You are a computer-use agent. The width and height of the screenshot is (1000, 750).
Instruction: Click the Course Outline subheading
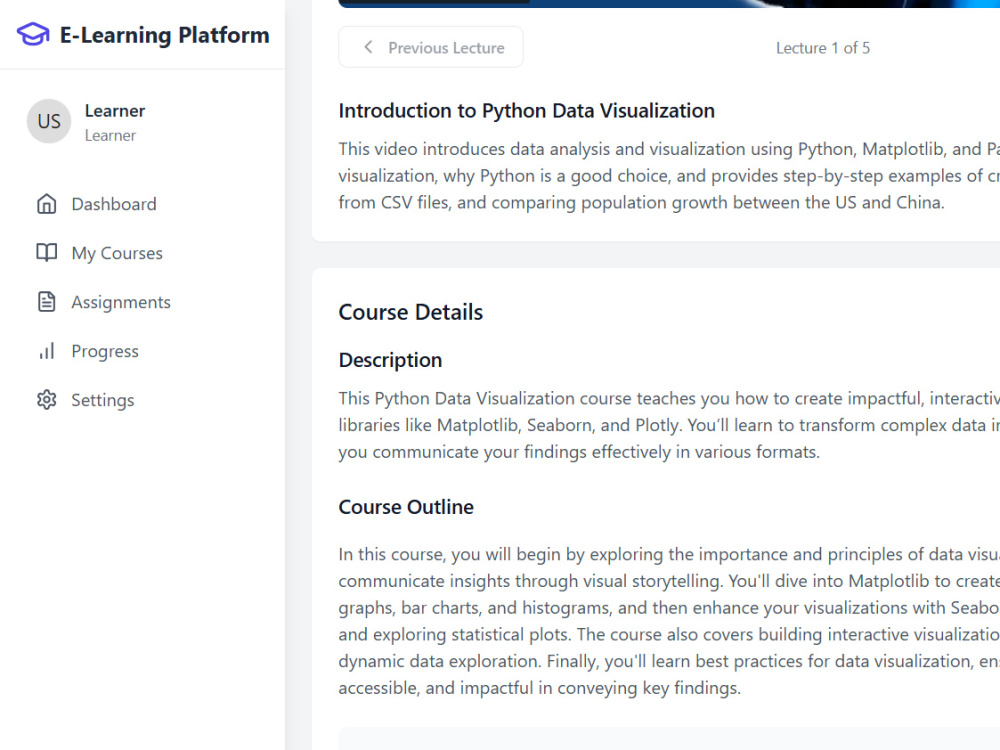(406, 507)
